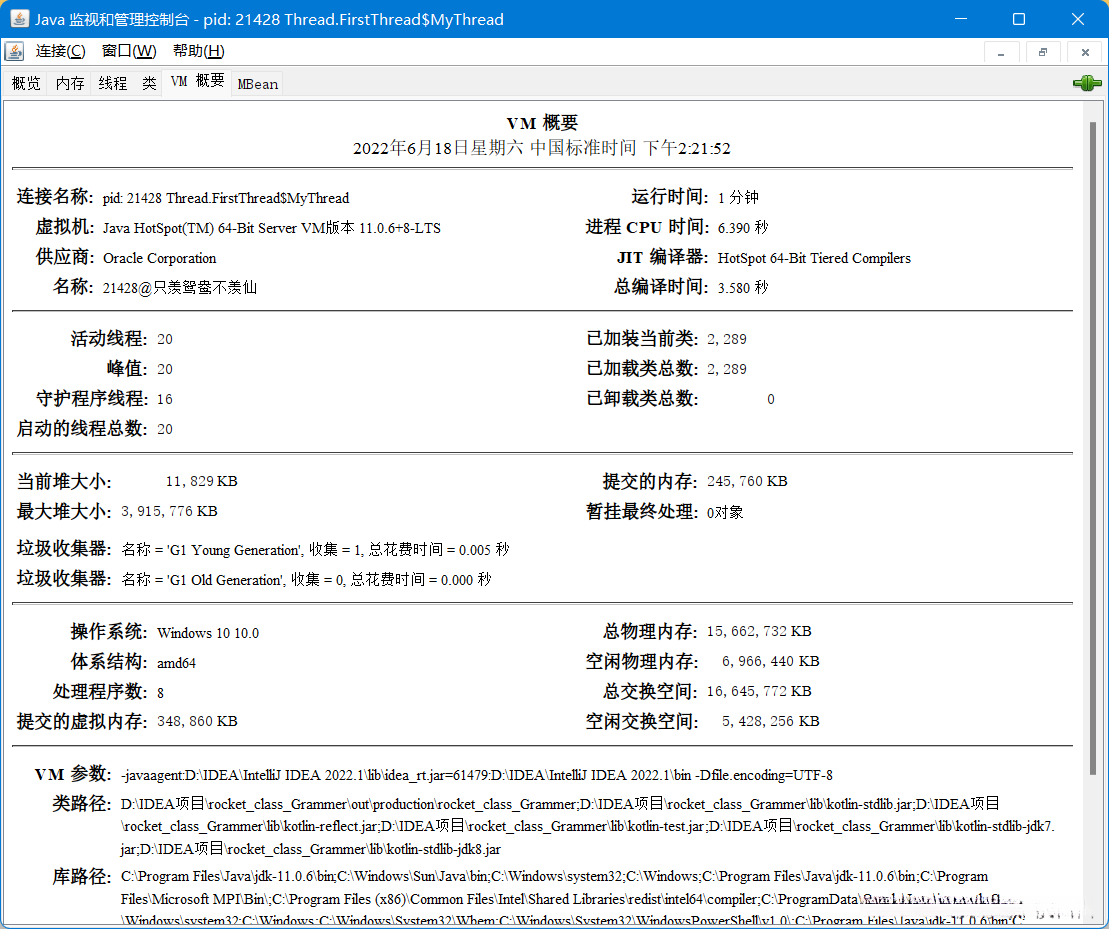The height and width of the screenshot is (929, 1109).
Task: Click the 暂挂最终处理 value 0对象
Action: click(x=725, y=512)
